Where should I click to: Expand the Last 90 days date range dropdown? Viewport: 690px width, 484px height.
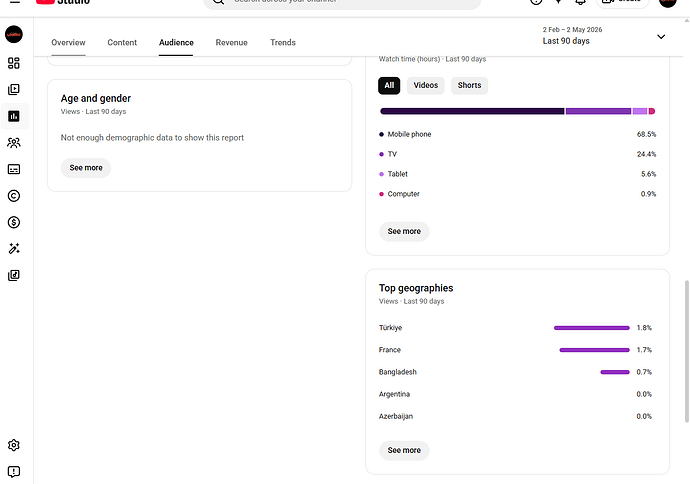(604, 36)
